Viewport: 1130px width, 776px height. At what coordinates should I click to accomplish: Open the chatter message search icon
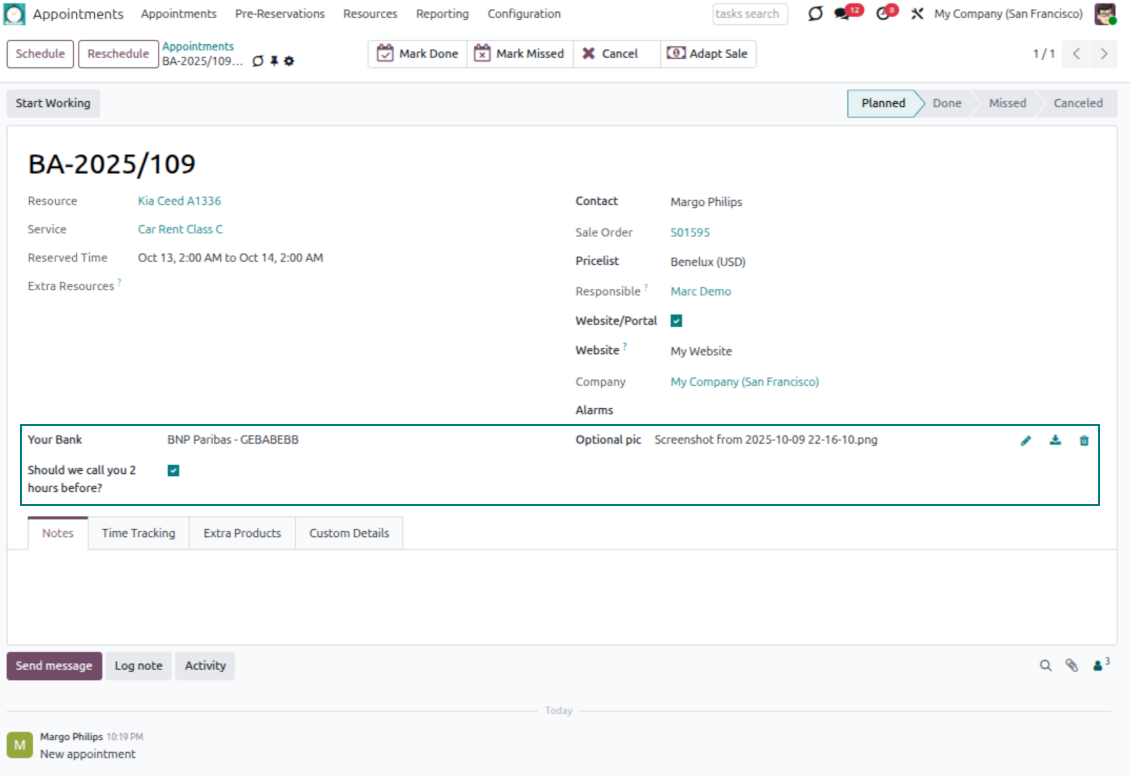(x=1045, y=666)
